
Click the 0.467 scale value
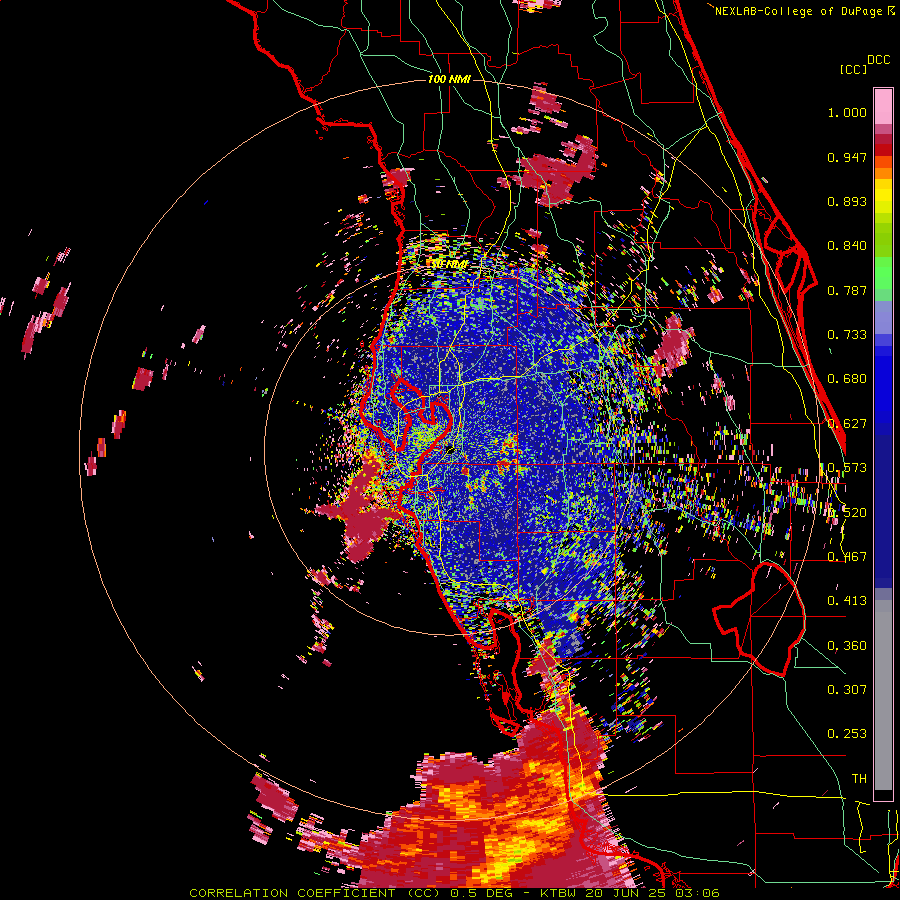click(x=847, y=557)
